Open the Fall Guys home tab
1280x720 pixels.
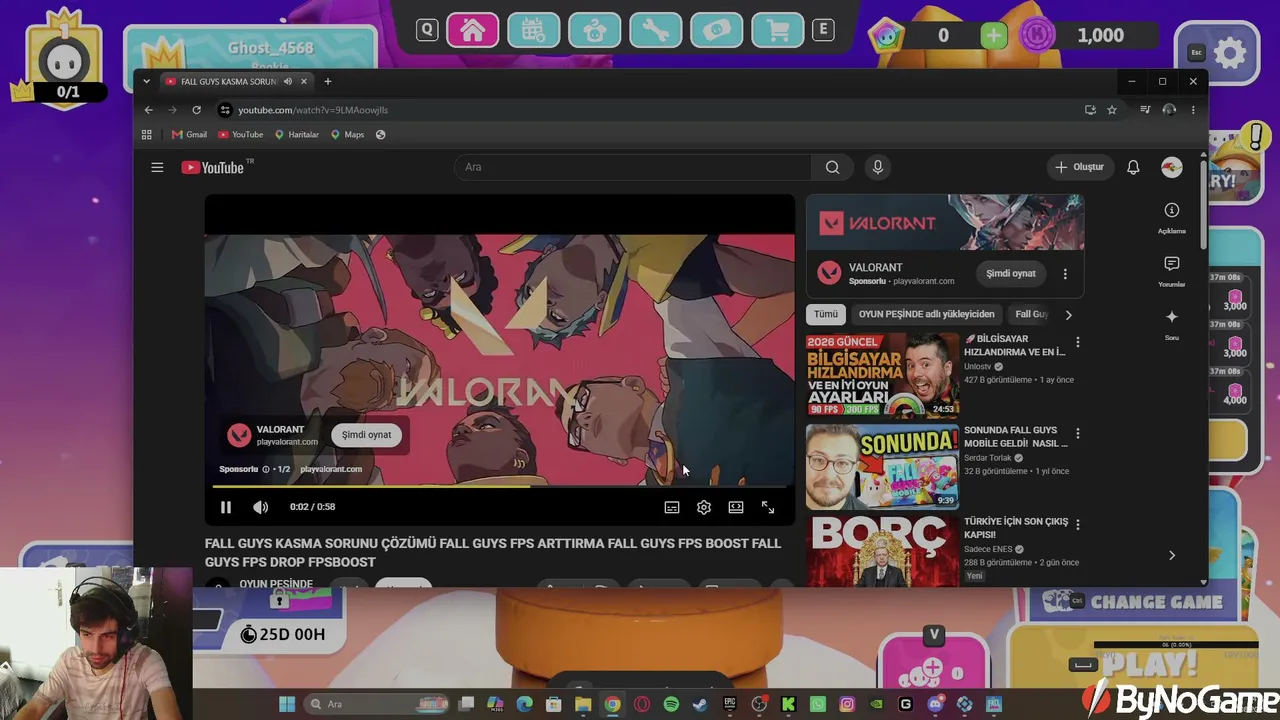point(473,30)
